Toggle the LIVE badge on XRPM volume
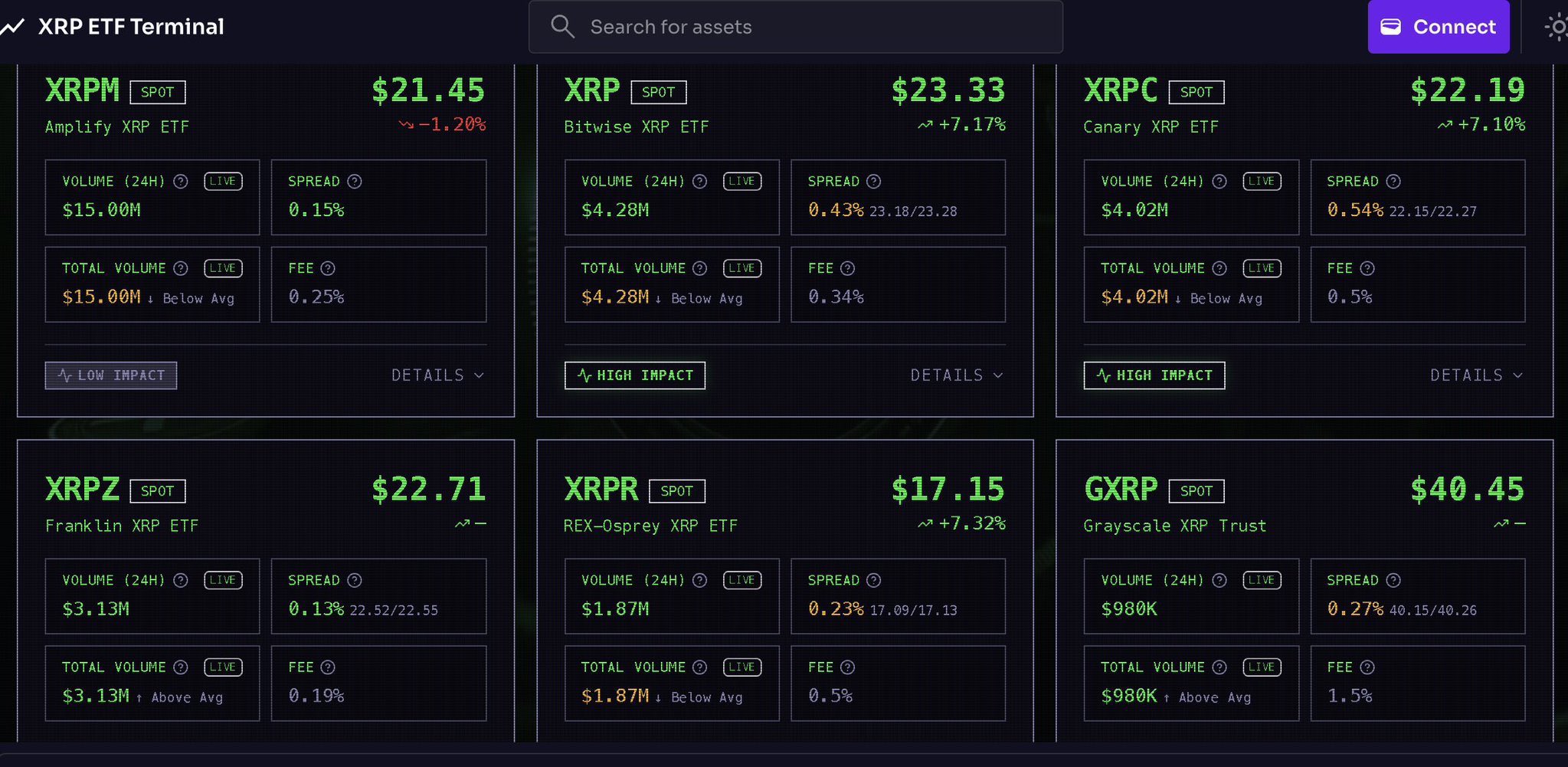Image resolution: width=1568 pixels, height=767 pixels. point(222,182)
